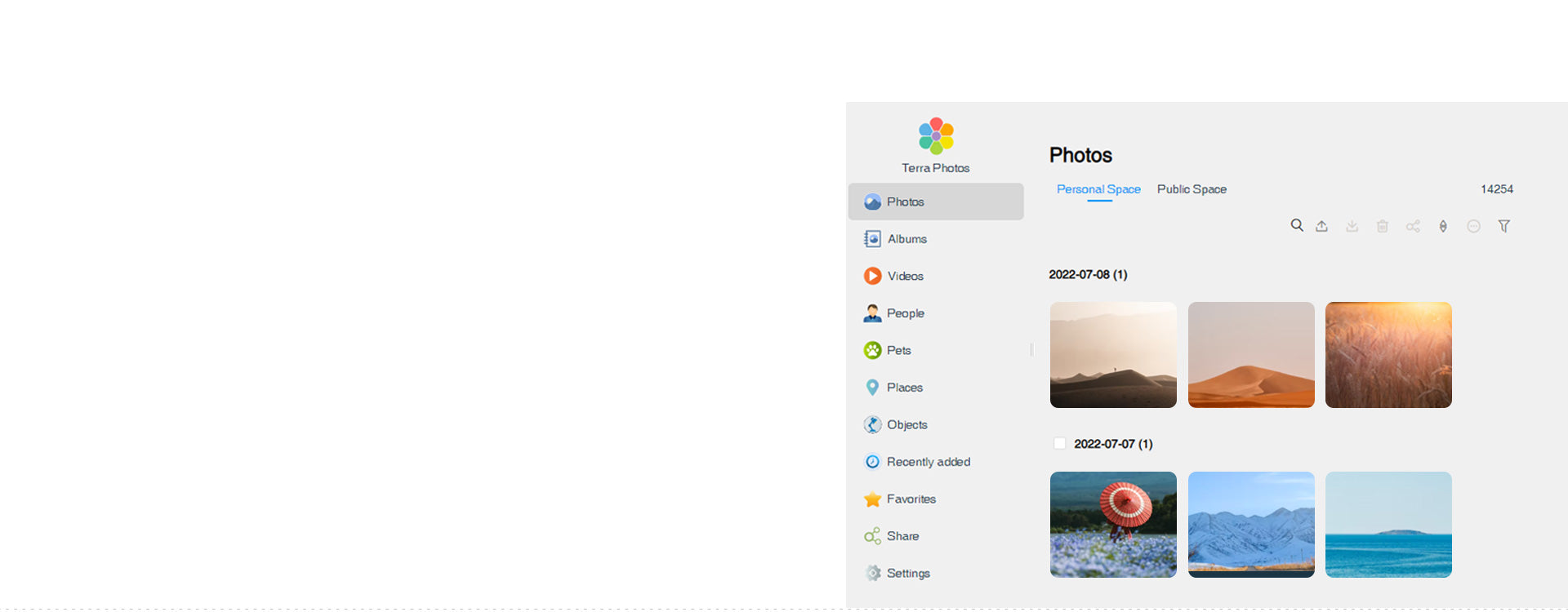The width and height of the screenshot is (1568, 612).
Task: Click the sidebar collapse handle
Action: point(1031,349)
